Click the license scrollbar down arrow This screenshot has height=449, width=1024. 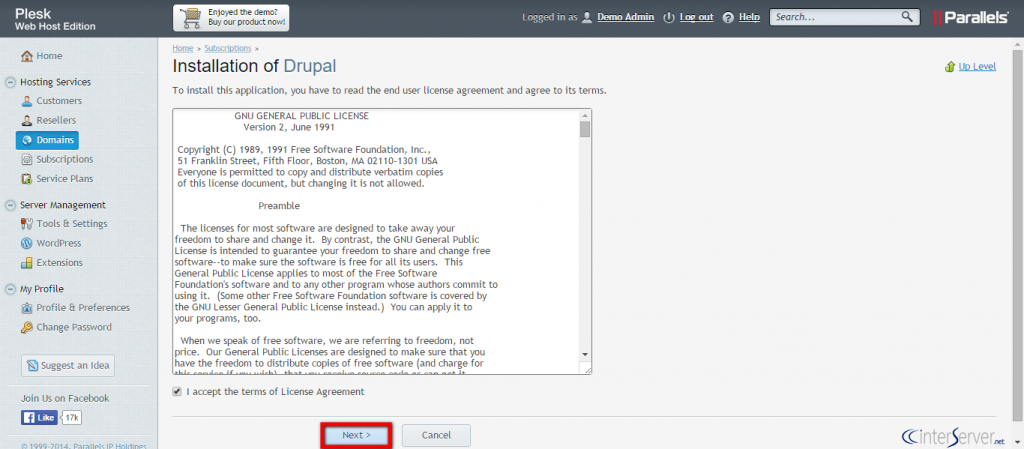coord(584,354)
